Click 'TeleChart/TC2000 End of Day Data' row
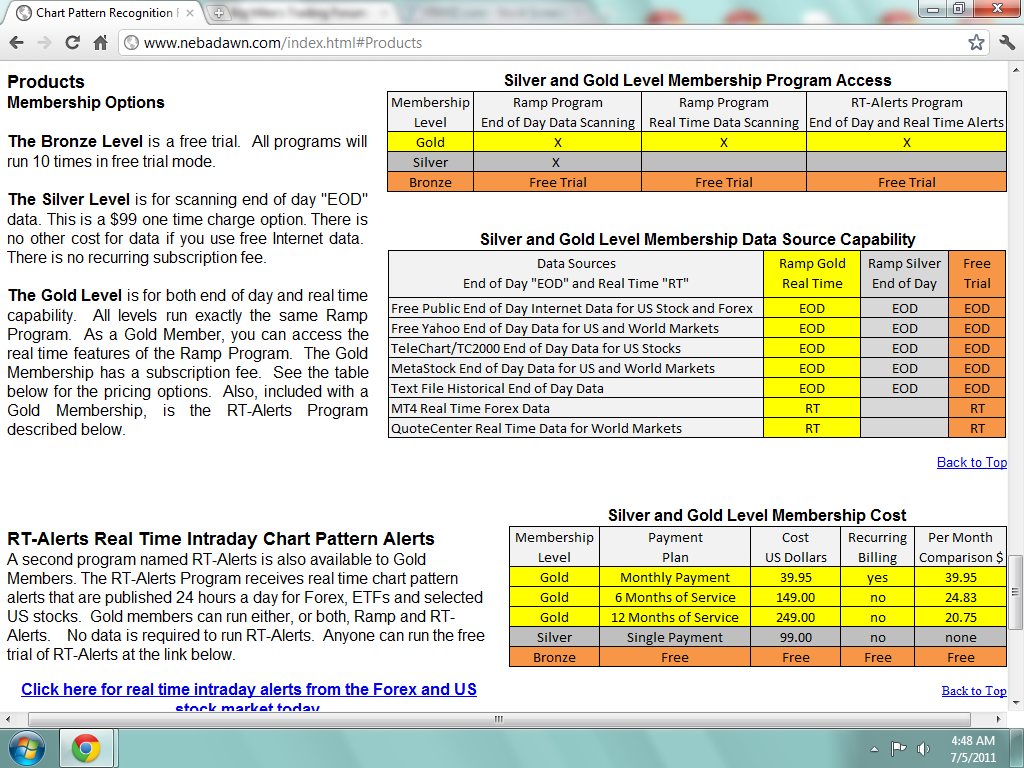 [697, 348]
